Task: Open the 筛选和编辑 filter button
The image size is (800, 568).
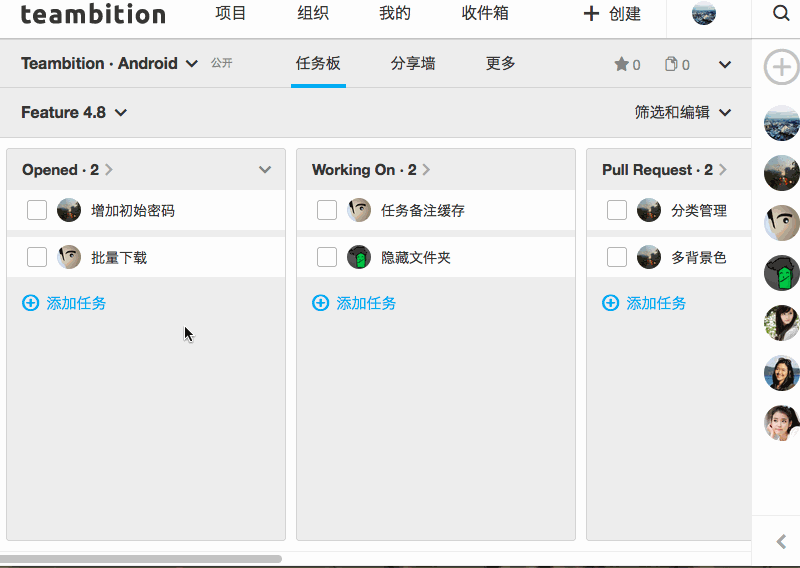Action: [x=683, y=112]
